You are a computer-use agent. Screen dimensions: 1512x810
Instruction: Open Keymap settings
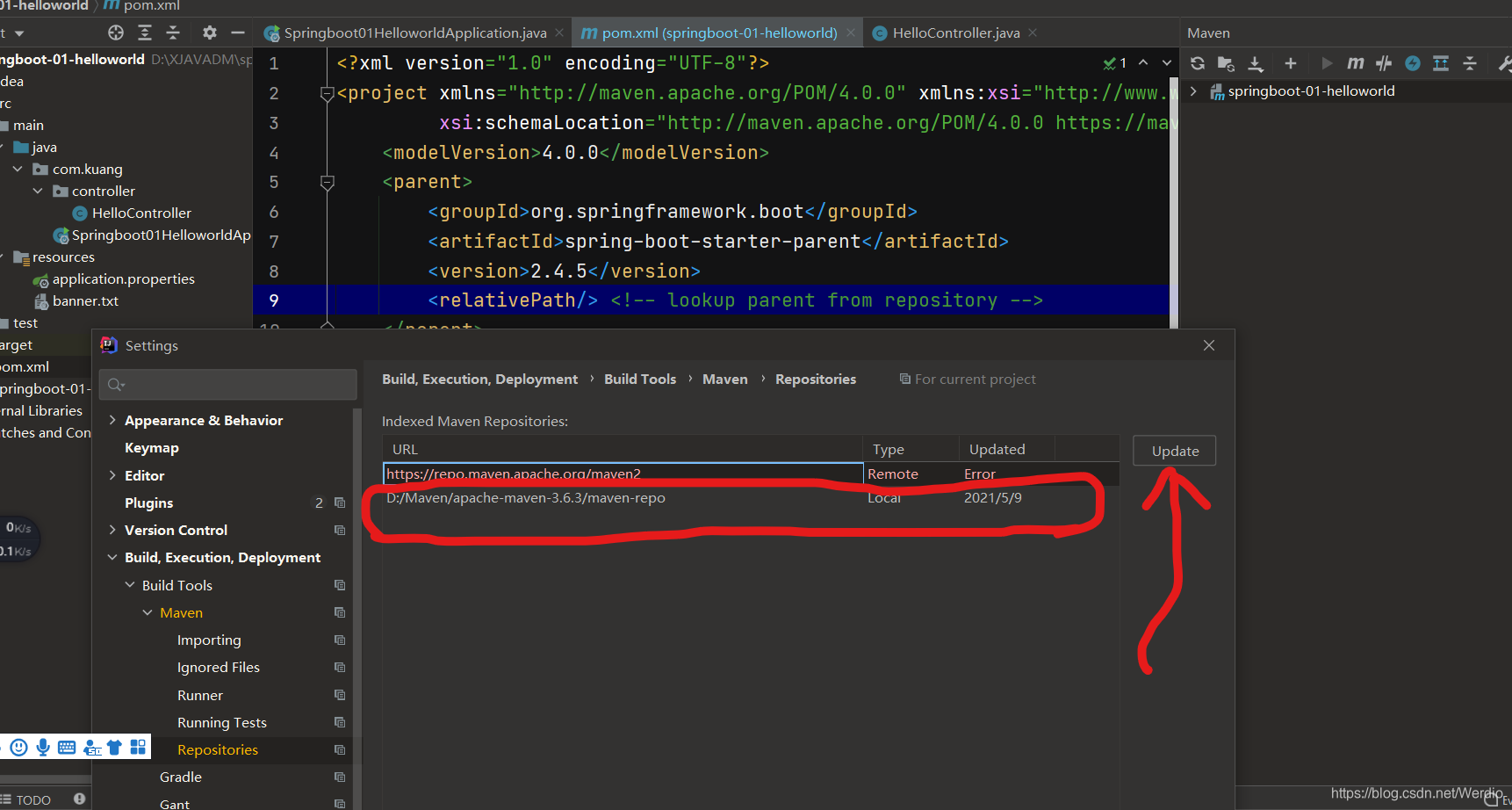click(x=152, y=447)
